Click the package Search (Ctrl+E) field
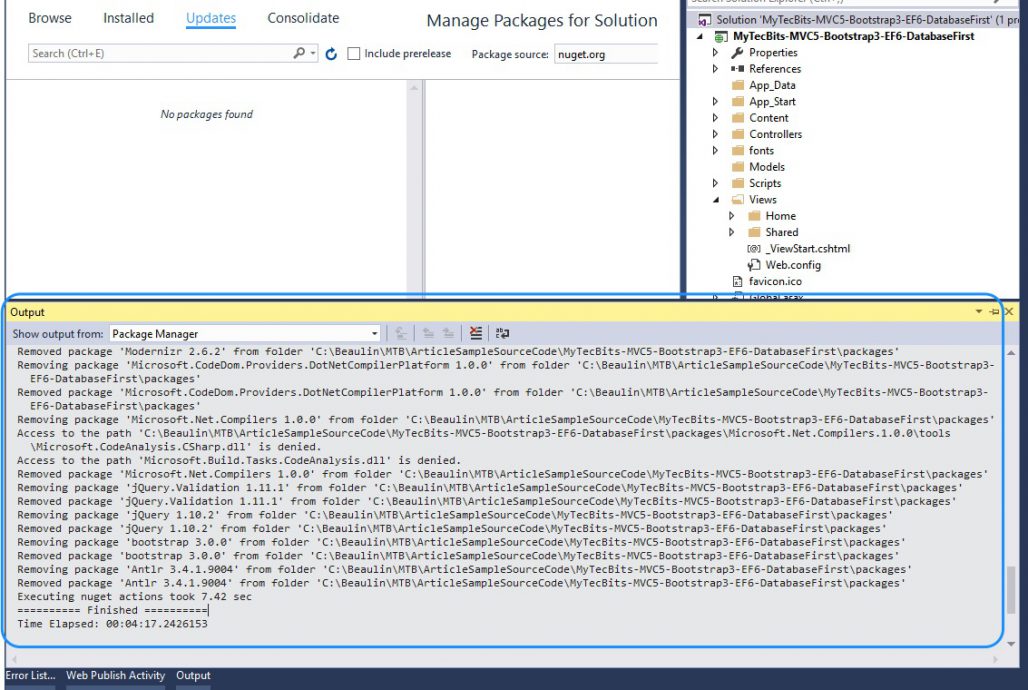 point(159,53)
